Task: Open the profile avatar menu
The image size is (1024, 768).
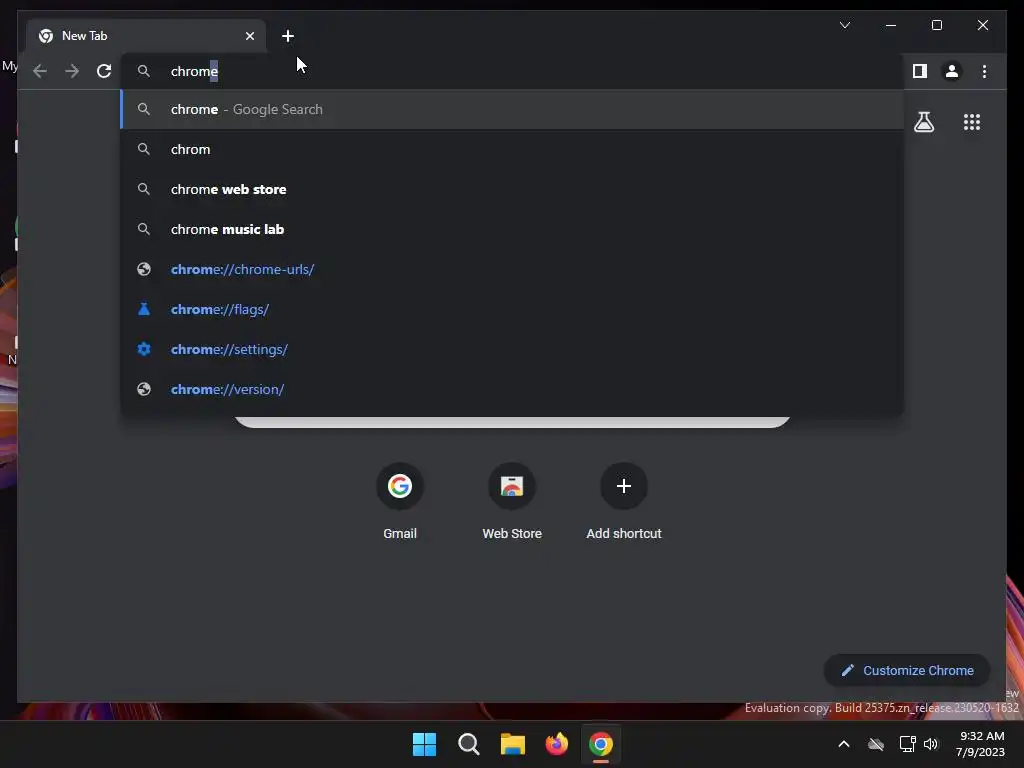Action: coord(952,71)
